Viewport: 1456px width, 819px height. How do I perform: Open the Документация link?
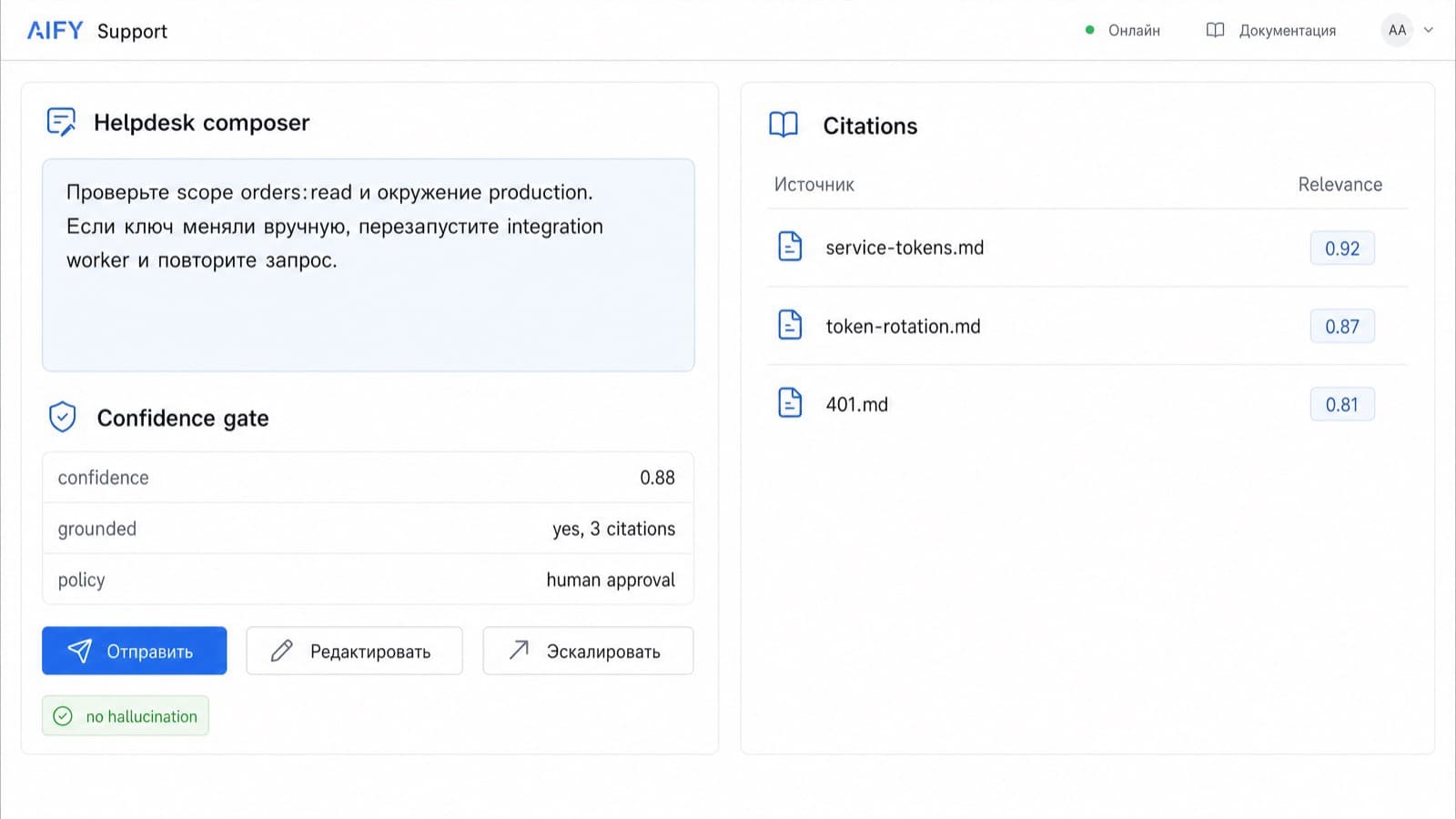coord(1287,31)
